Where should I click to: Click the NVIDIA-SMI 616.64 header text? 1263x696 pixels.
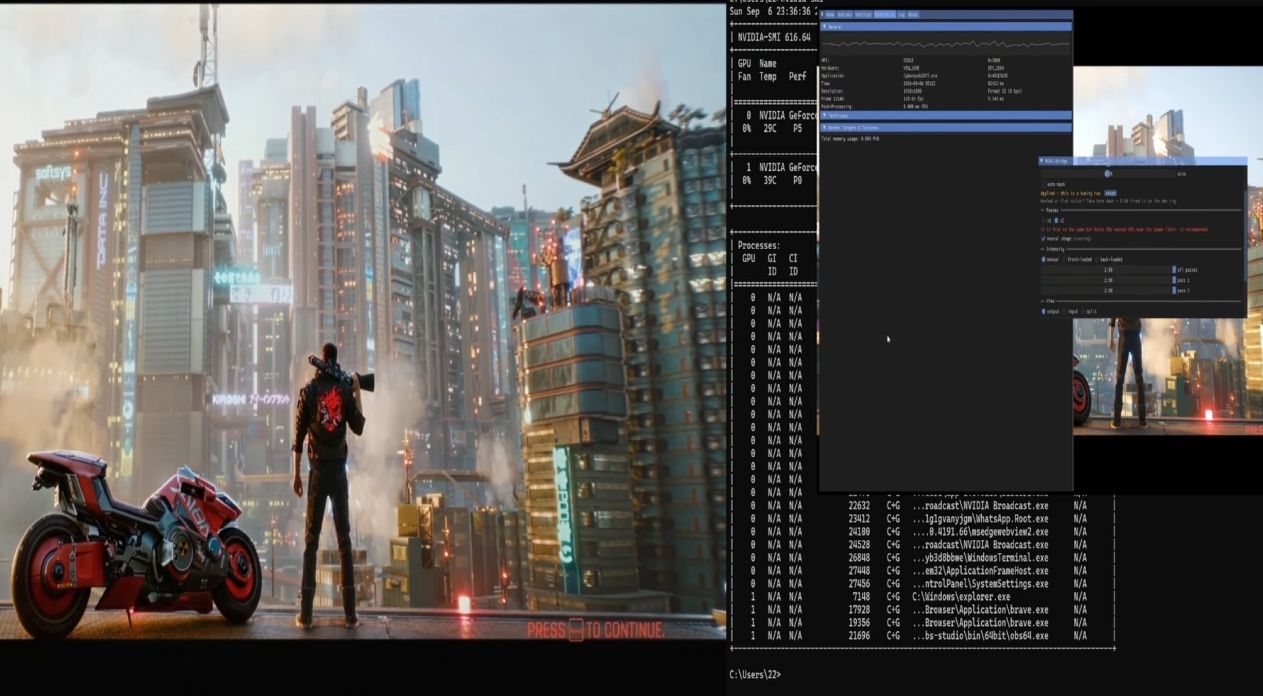(773, 37)
